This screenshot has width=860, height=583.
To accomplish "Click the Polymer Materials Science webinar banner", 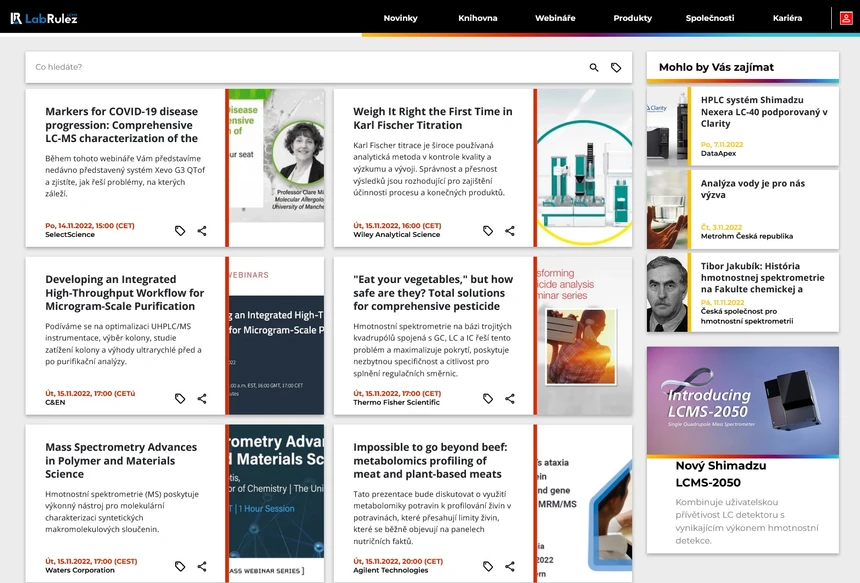I will (x=277, y=503).
